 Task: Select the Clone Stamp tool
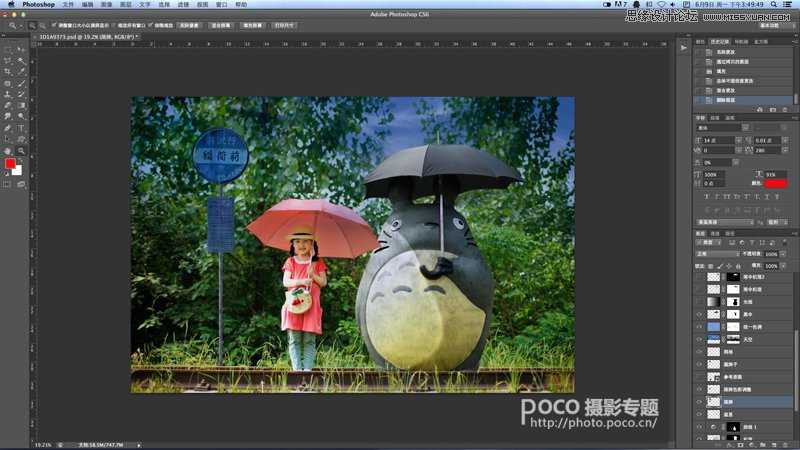click(x=7, y=94)
